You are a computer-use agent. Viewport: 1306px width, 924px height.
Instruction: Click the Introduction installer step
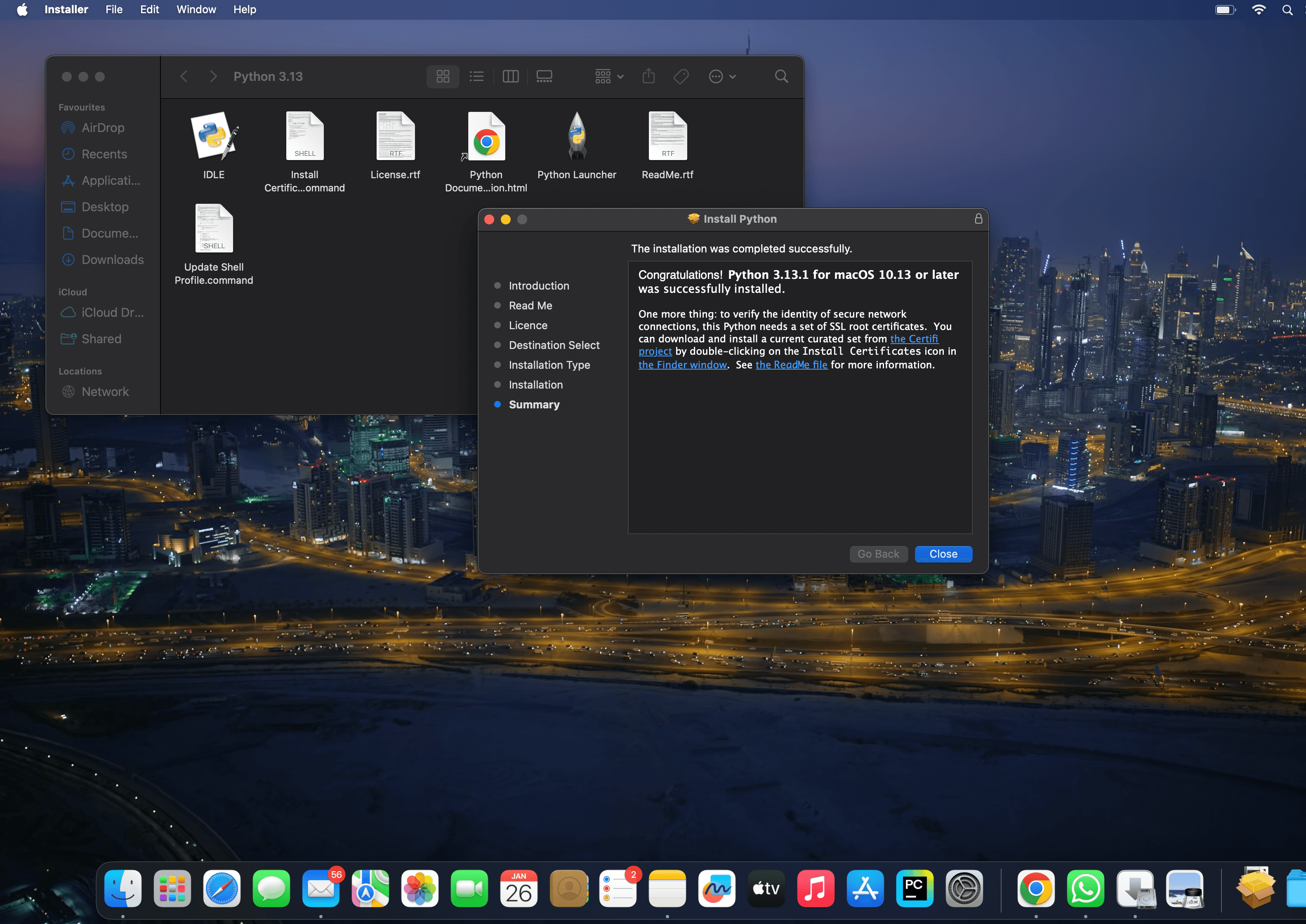(538, 285)
